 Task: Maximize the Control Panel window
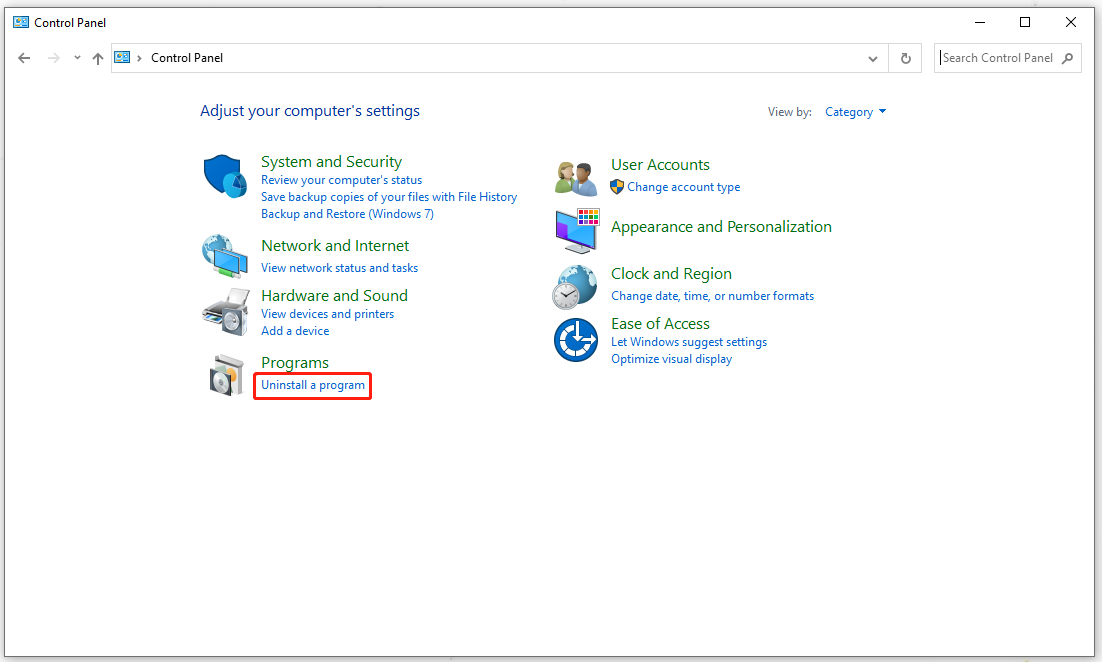pos(1025,22)
